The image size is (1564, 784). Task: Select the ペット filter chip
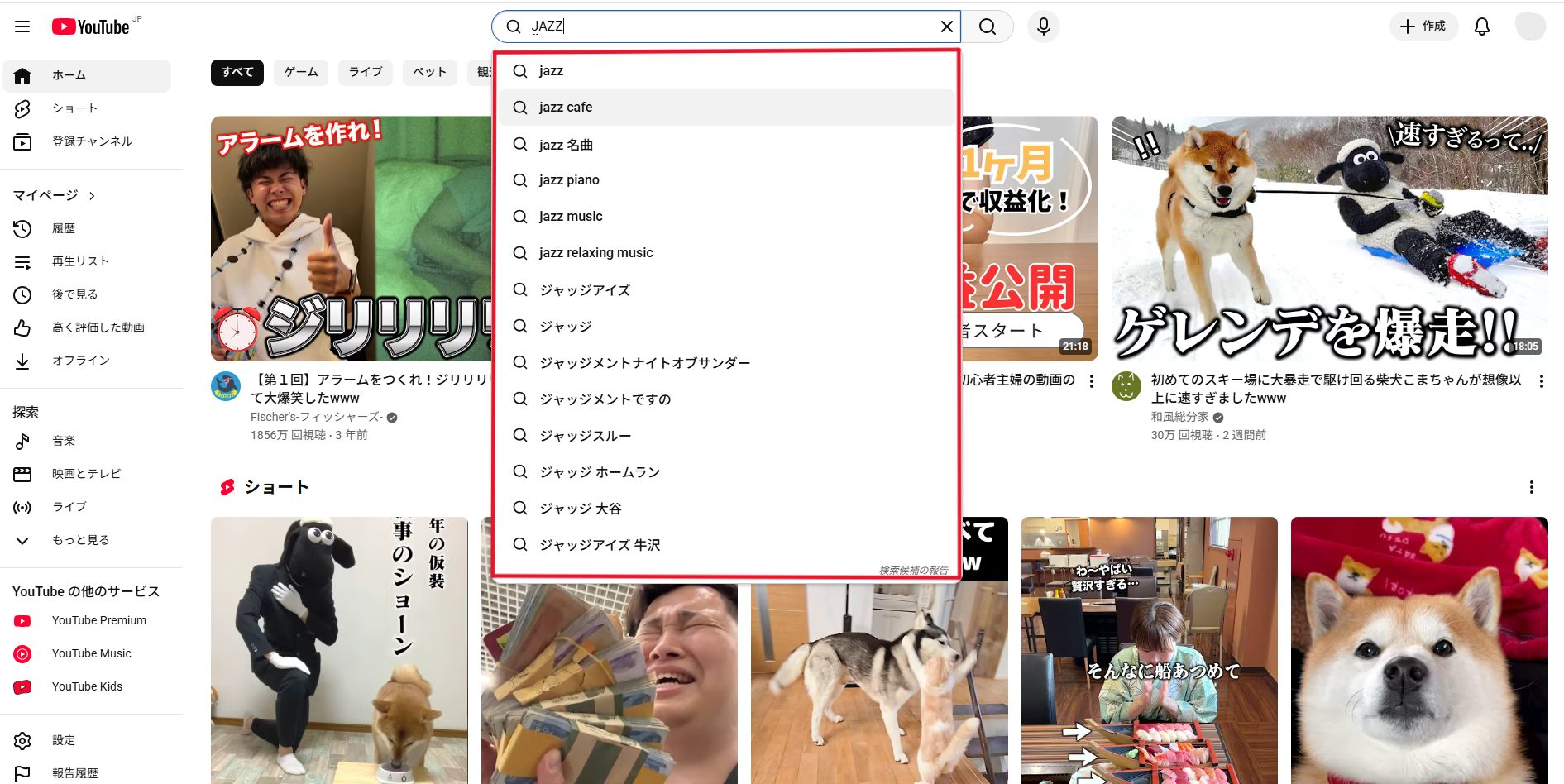[x=429, y=73]
